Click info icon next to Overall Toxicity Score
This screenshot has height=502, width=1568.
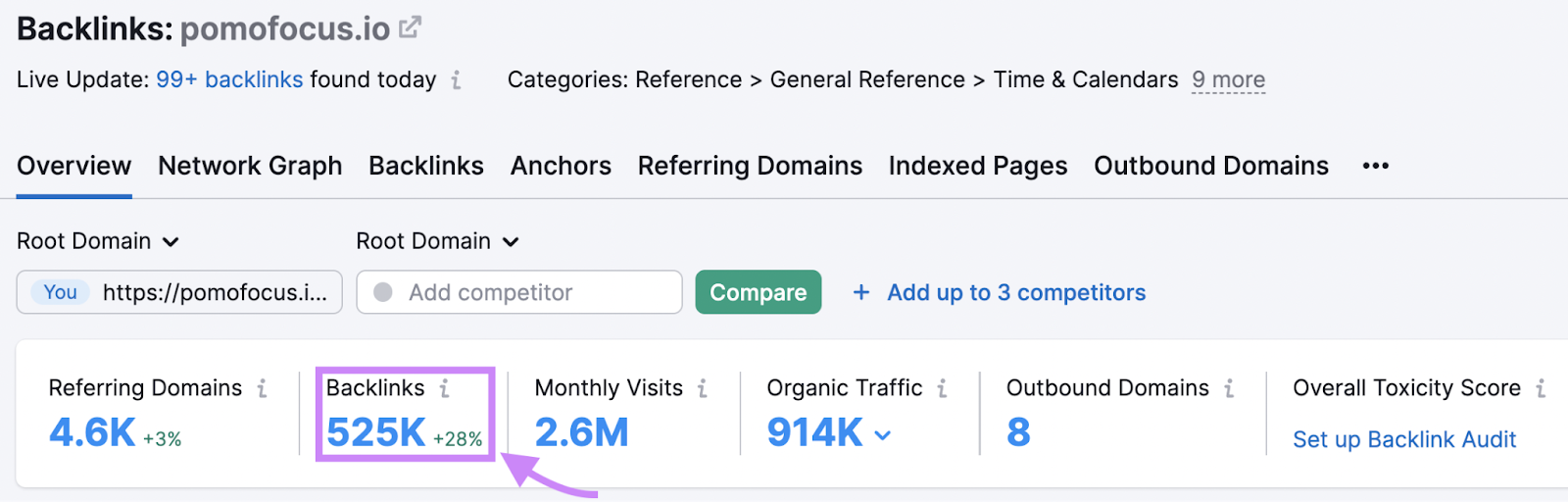coord(1541,389)
